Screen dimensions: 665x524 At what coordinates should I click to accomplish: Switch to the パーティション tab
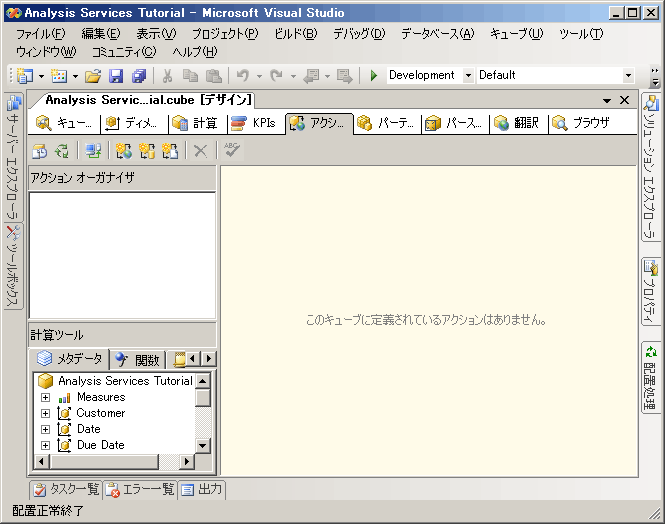click(388, 123)
